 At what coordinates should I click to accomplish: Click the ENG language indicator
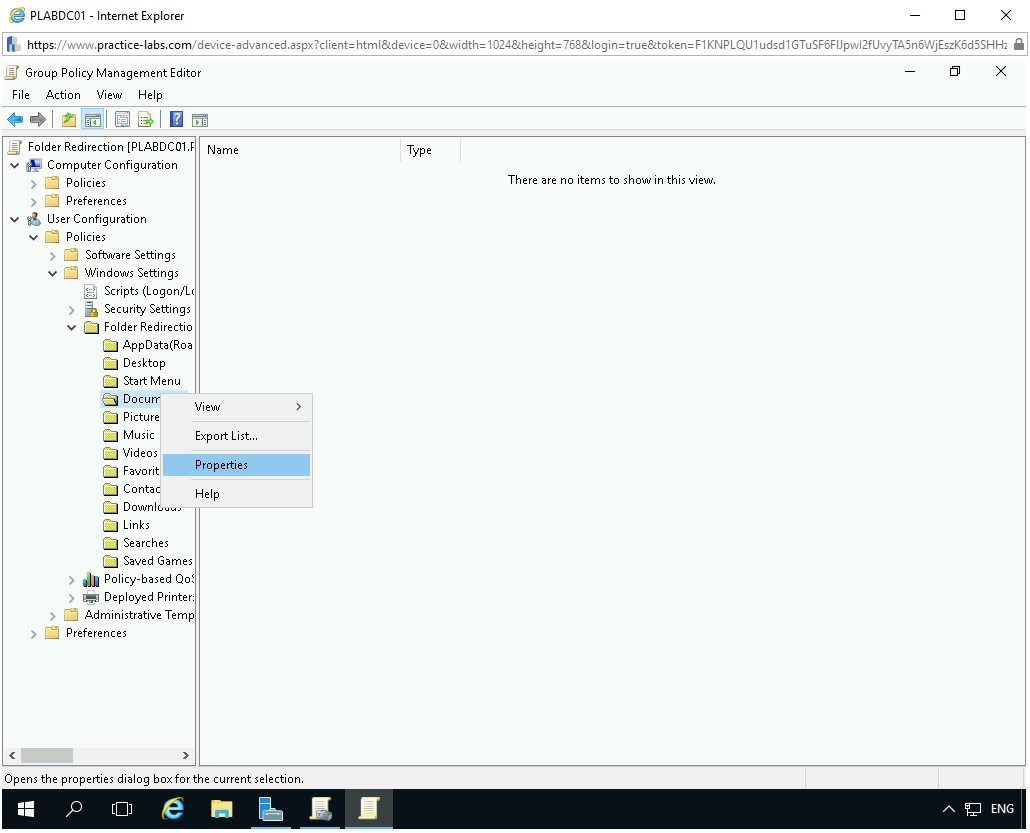click(1002, 809)
